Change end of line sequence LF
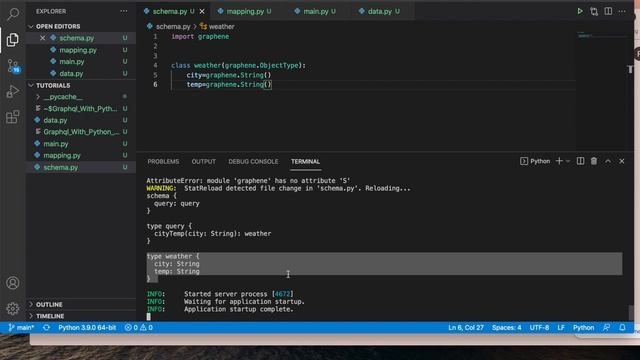This screenshot has height=360, width=640. (x=561, y=328)
